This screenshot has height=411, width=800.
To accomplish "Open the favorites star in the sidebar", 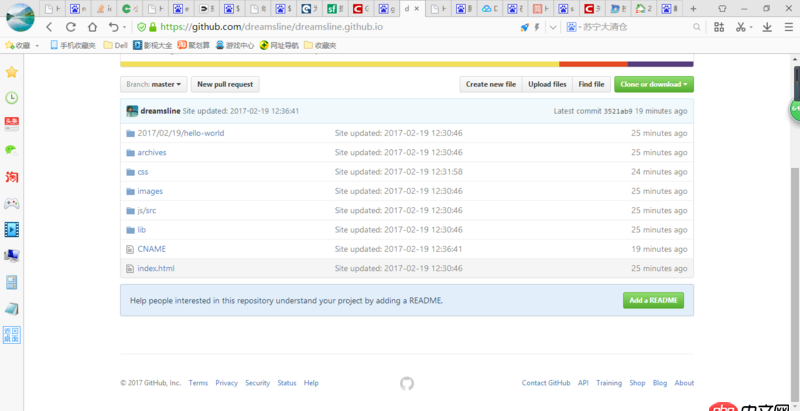I will 12,72.
